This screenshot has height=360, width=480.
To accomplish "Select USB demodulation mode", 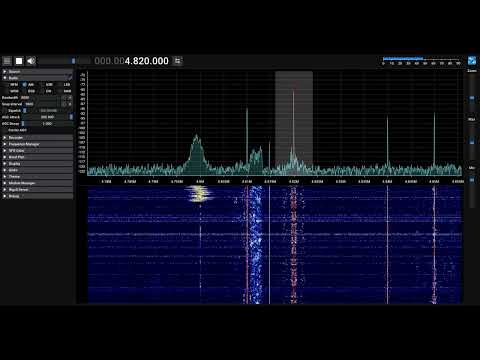I will tap(46, 85).
